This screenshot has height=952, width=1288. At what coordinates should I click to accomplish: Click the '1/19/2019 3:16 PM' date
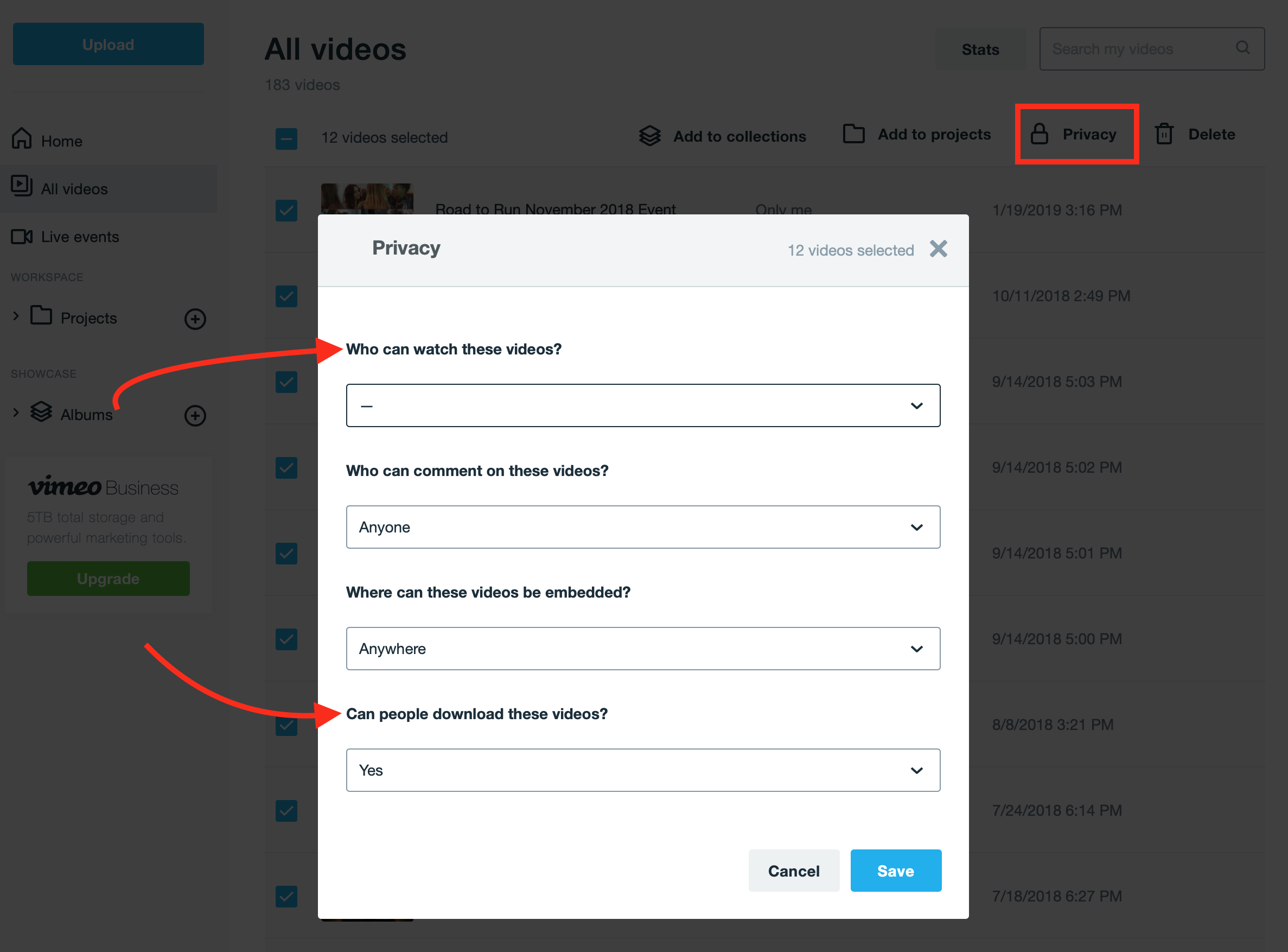[1057, 211]
